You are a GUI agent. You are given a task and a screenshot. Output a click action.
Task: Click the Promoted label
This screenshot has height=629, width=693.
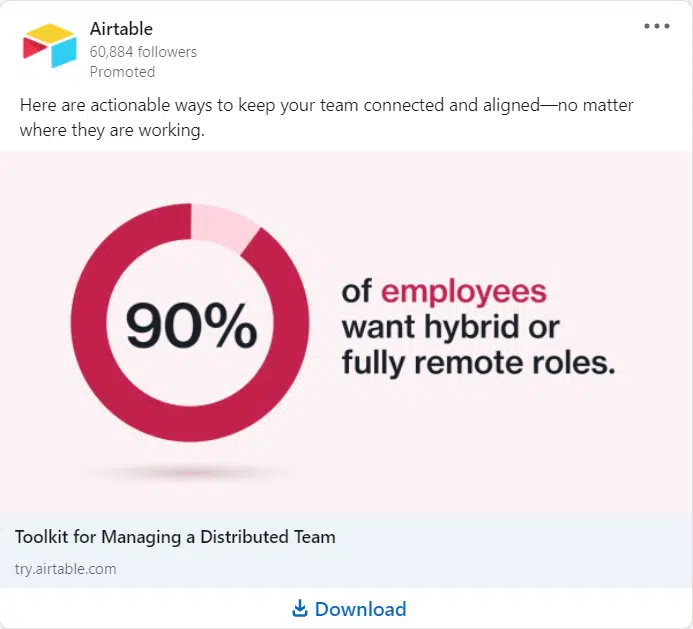click(122, 72)
